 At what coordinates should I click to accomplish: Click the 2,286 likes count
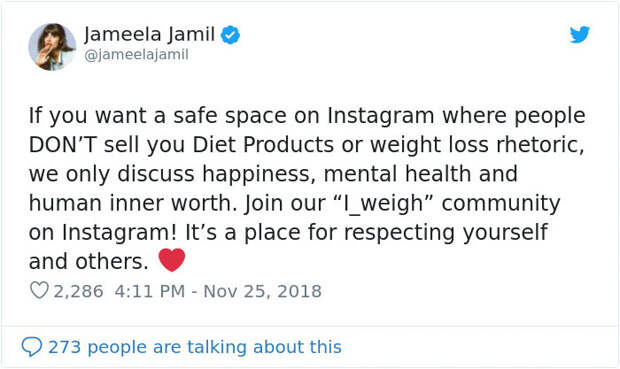point(78,291)
